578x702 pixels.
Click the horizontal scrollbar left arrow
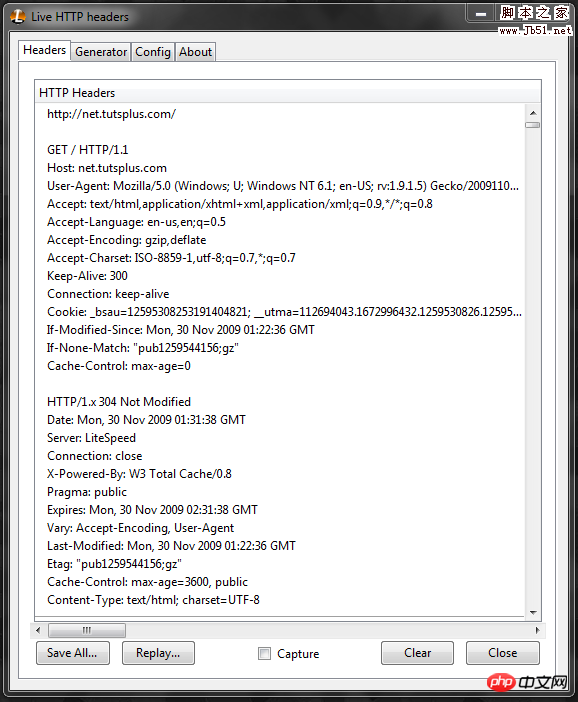(38, 630)
